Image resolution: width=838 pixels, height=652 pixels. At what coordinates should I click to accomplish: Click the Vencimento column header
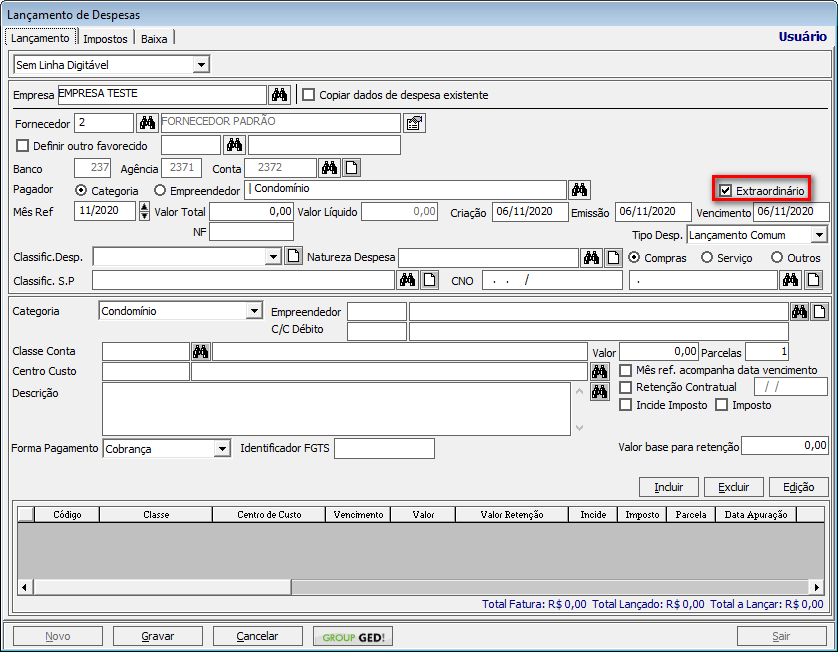click(358, 514)
